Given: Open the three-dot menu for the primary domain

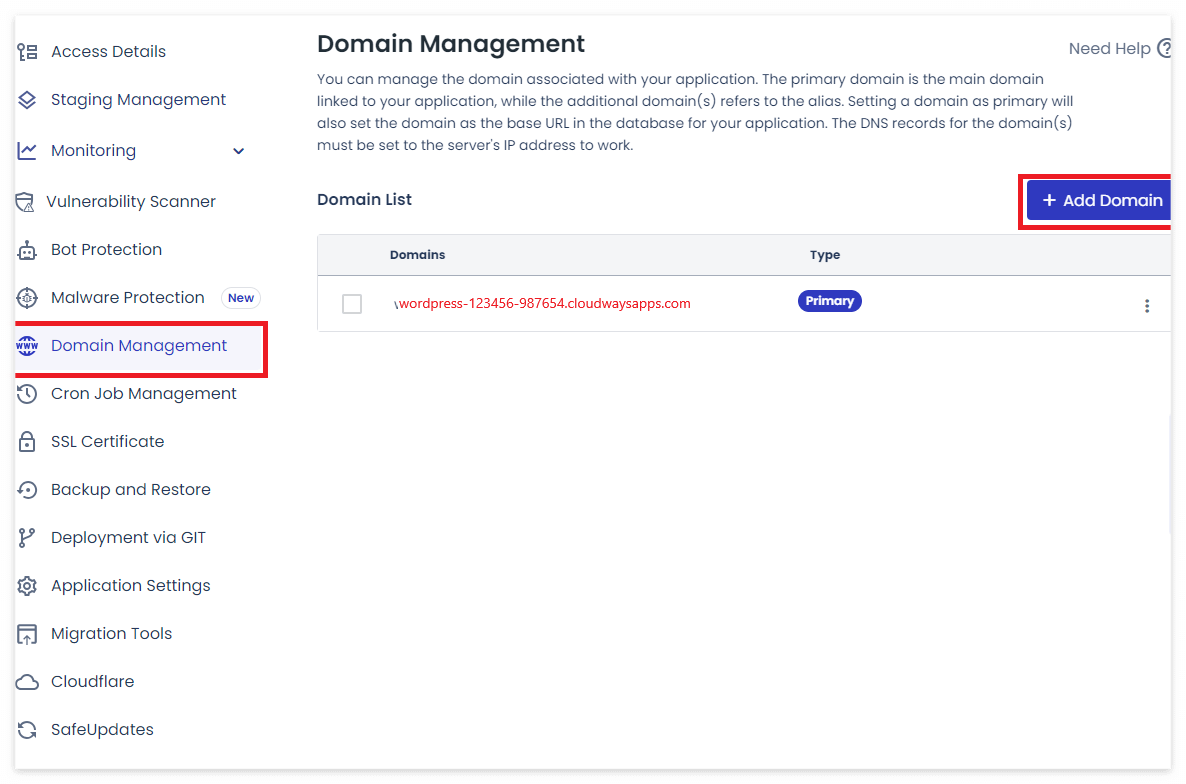Looking at the screenshot, I should click(1147, 306).
